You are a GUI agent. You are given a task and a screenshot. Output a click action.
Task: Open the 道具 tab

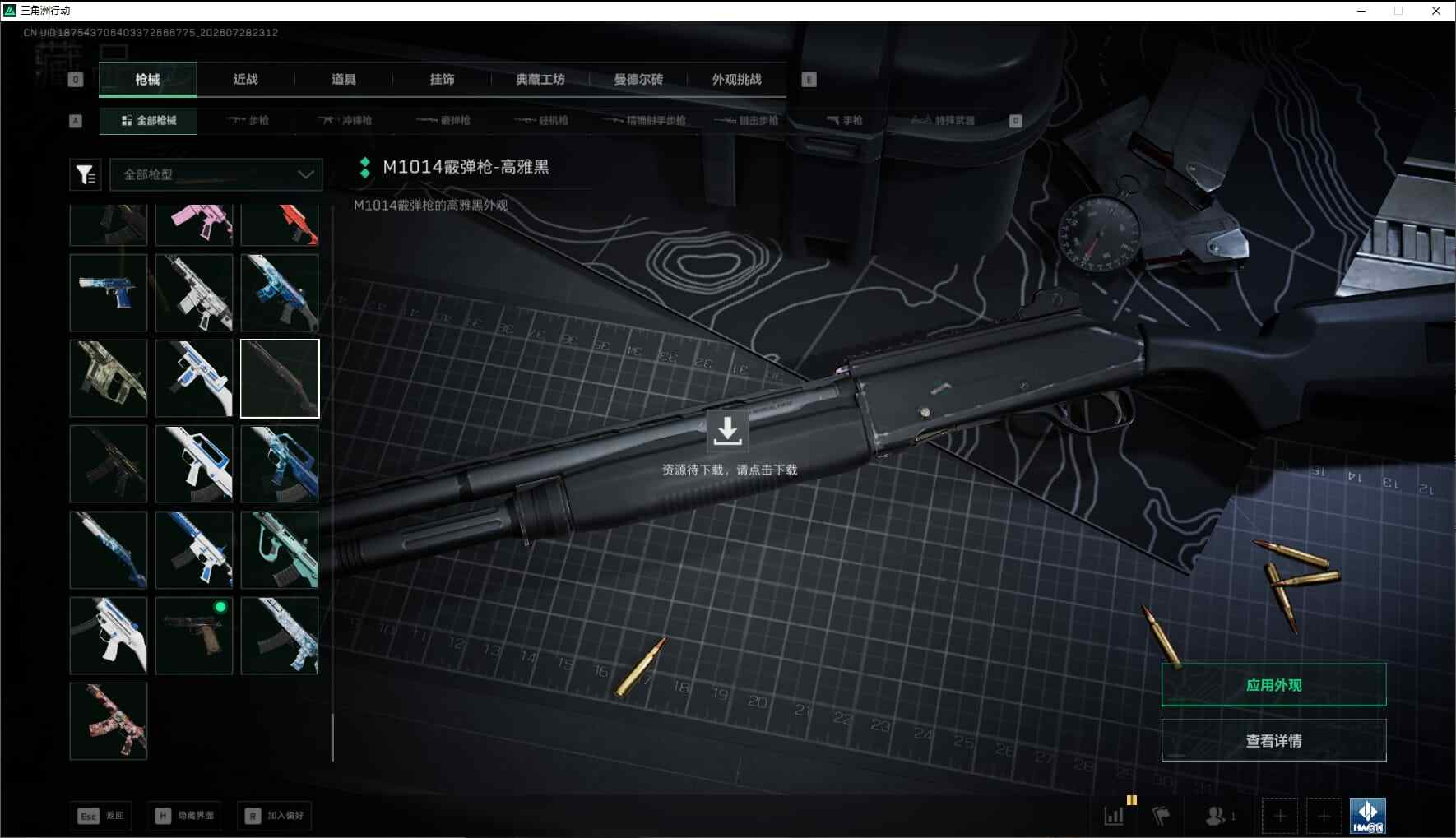point(344,80)
